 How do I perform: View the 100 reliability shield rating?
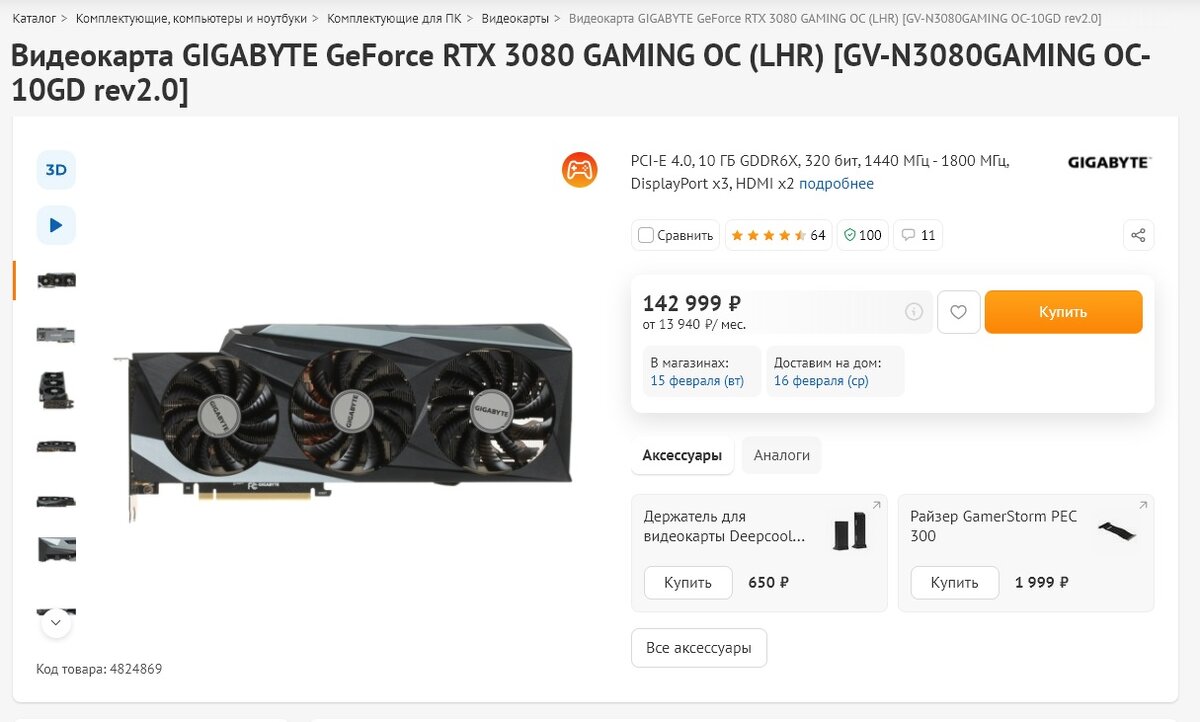862,235
